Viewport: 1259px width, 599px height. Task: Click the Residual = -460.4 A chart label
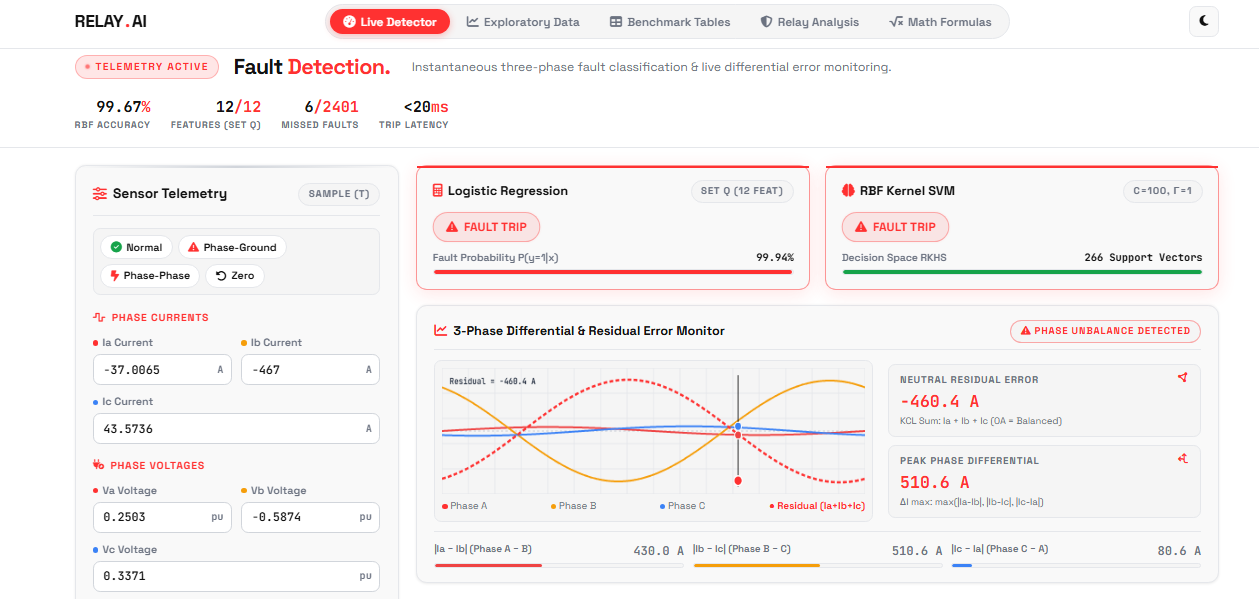pyautogui.click(x=492, y=381)
